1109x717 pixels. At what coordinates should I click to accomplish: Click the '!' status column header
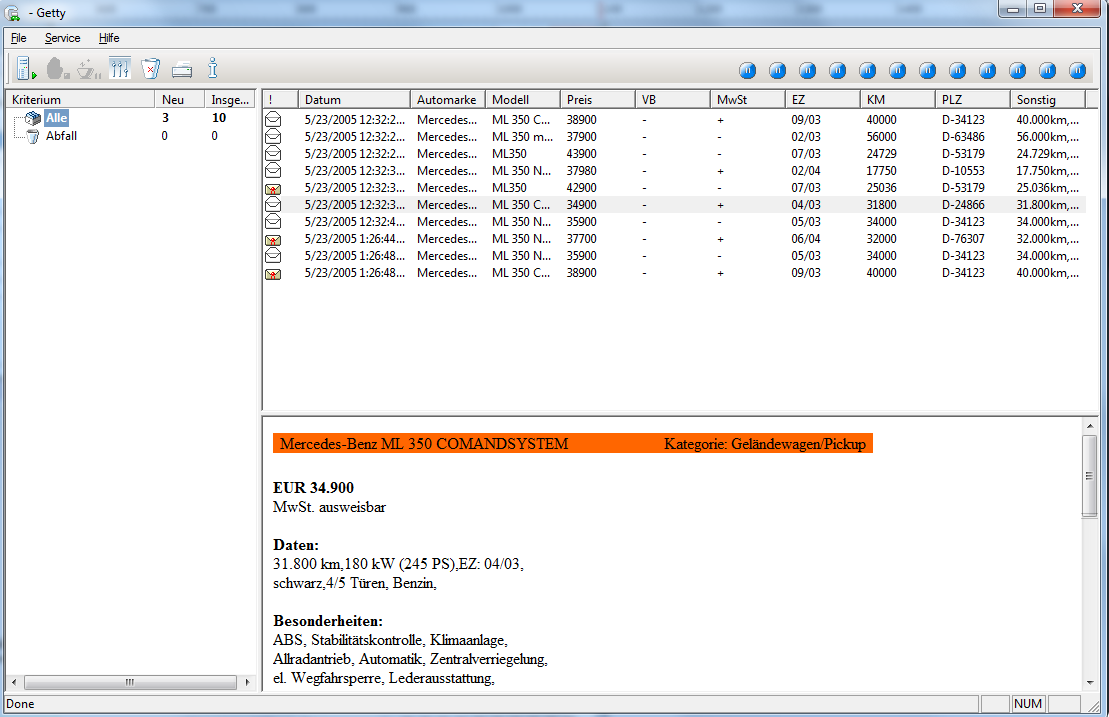pos(281,100)
